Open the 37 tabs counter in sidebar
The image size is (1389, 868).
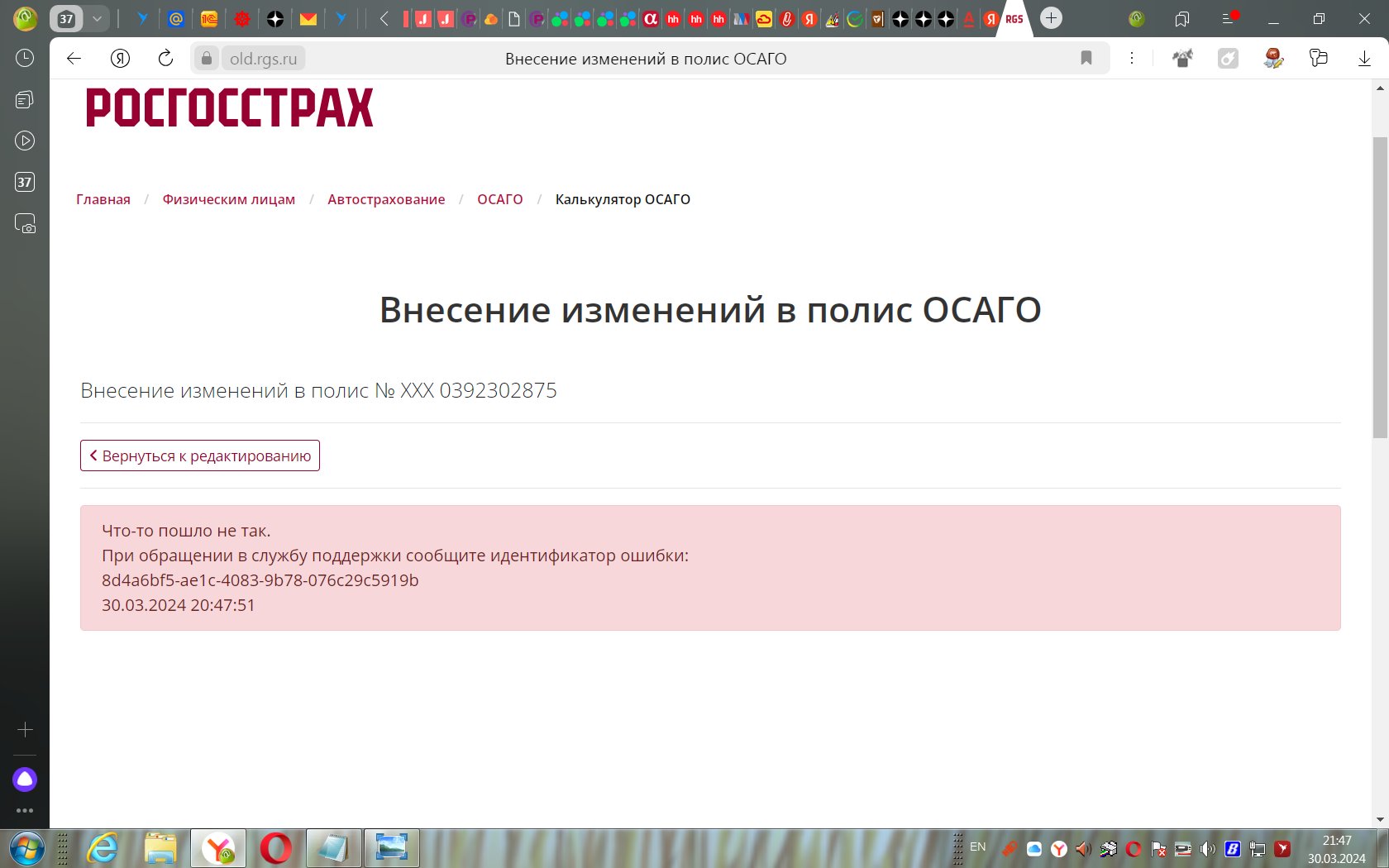pyautogui.click(x=25, y=182)
